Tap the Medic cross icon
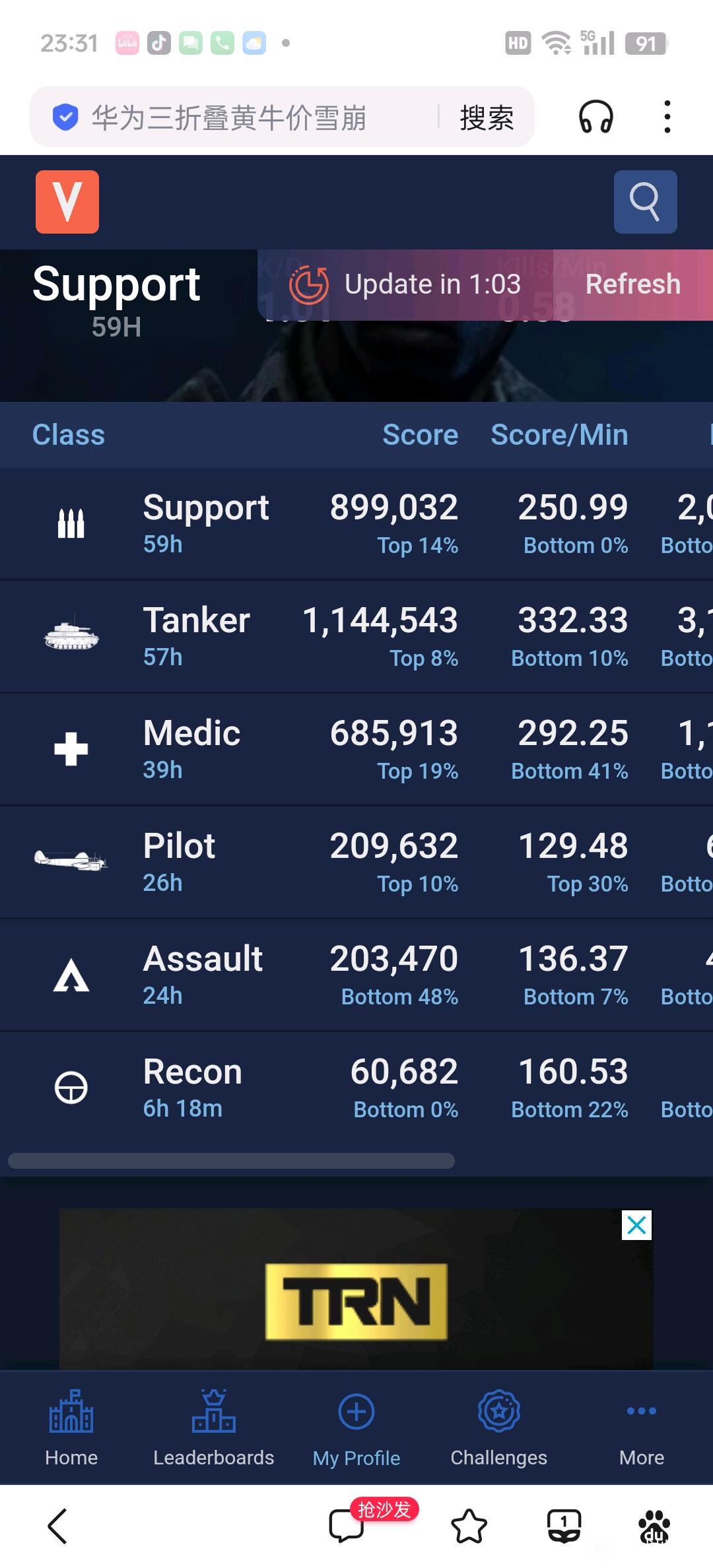 click(x=71, y=749)
